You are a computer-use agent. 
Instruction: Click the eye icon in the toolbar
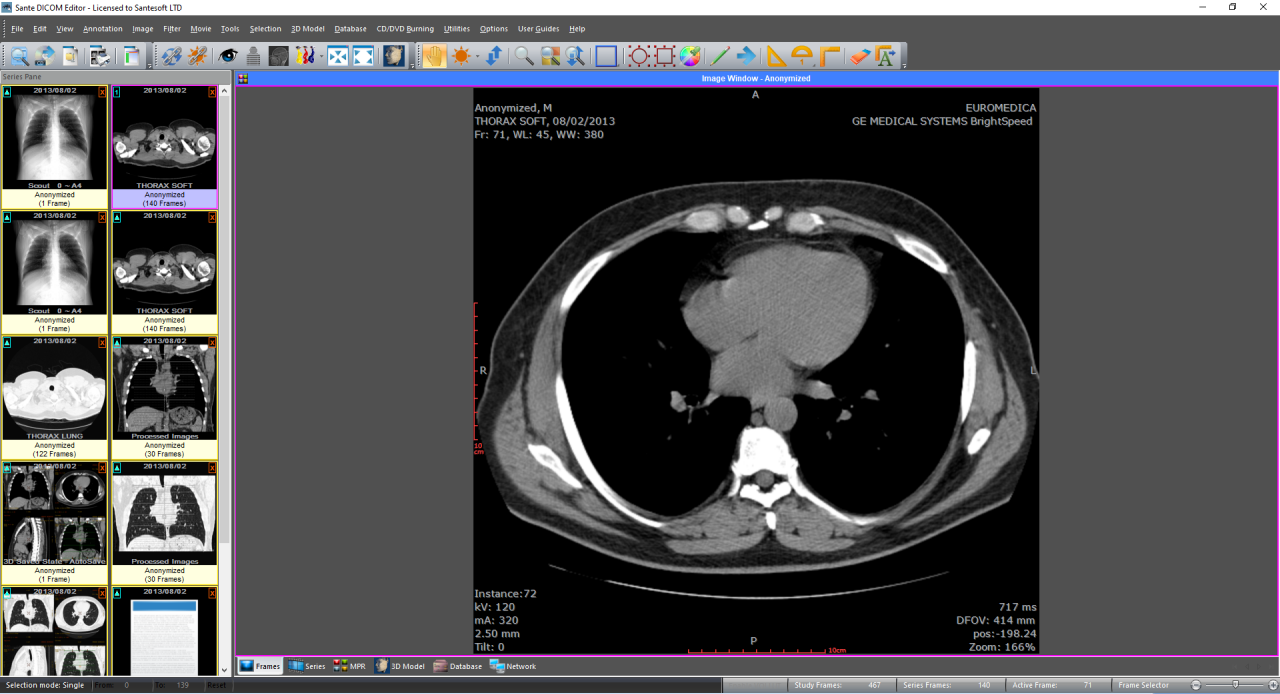228,56
